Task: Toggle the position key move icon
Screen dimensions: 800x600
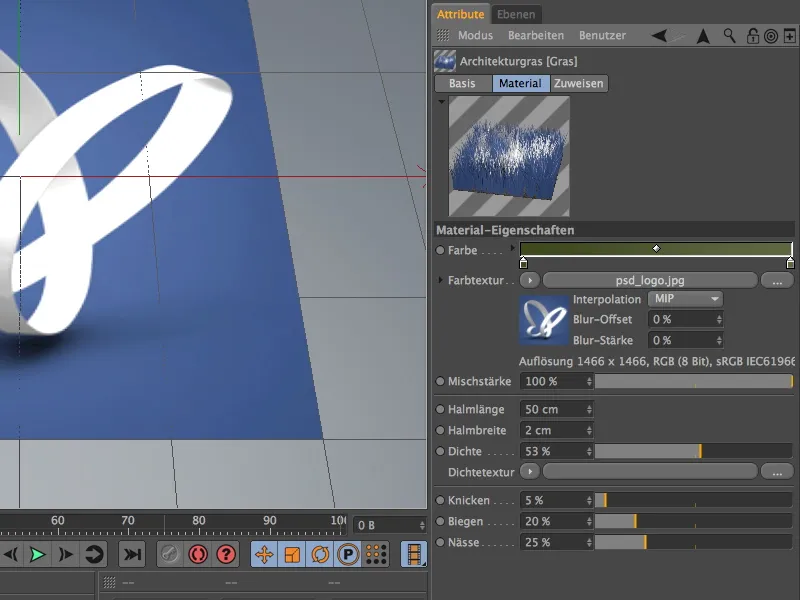Action: tap(264, 555)
